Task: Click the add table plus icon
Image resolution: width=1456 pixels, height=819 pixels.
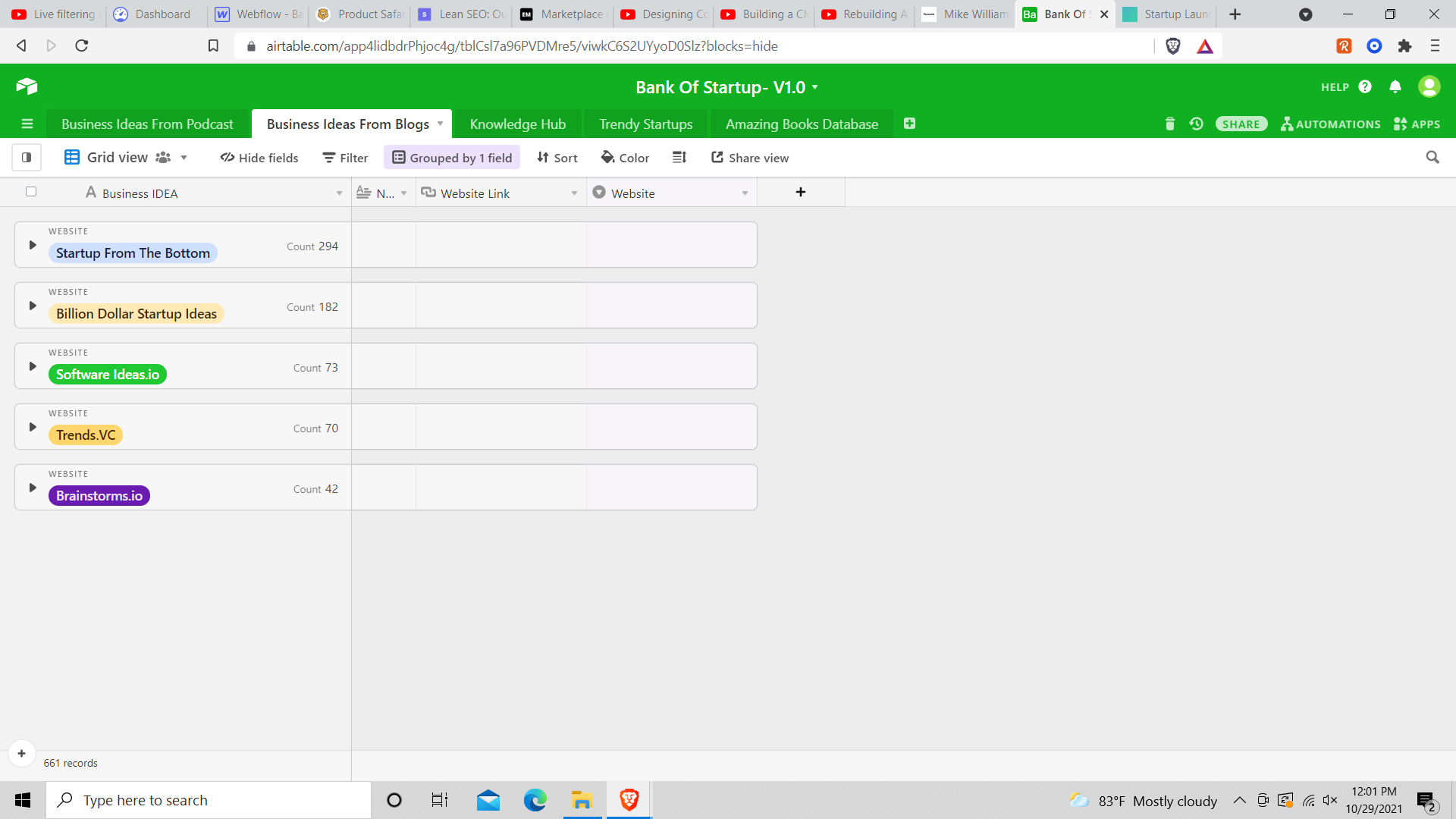Action: (909, 124)
